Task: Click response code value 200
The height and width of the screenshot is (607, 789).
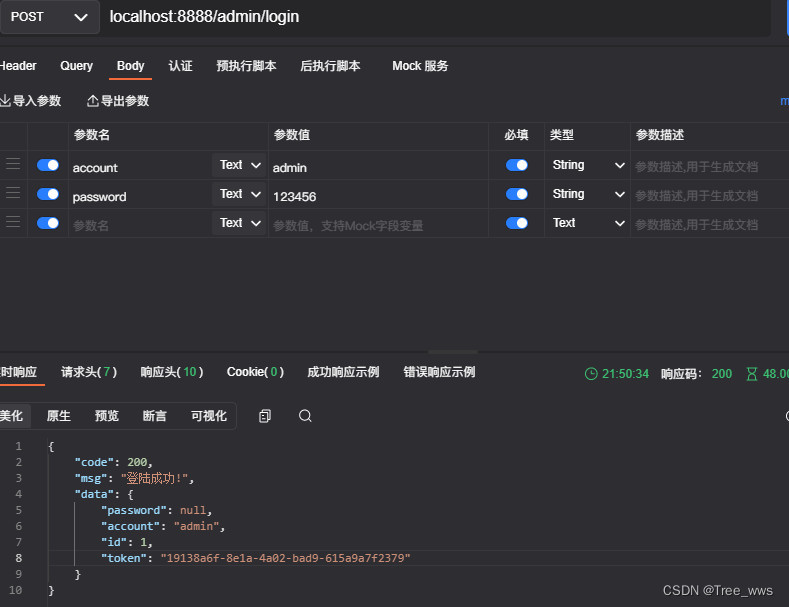Action: point(722,374)
